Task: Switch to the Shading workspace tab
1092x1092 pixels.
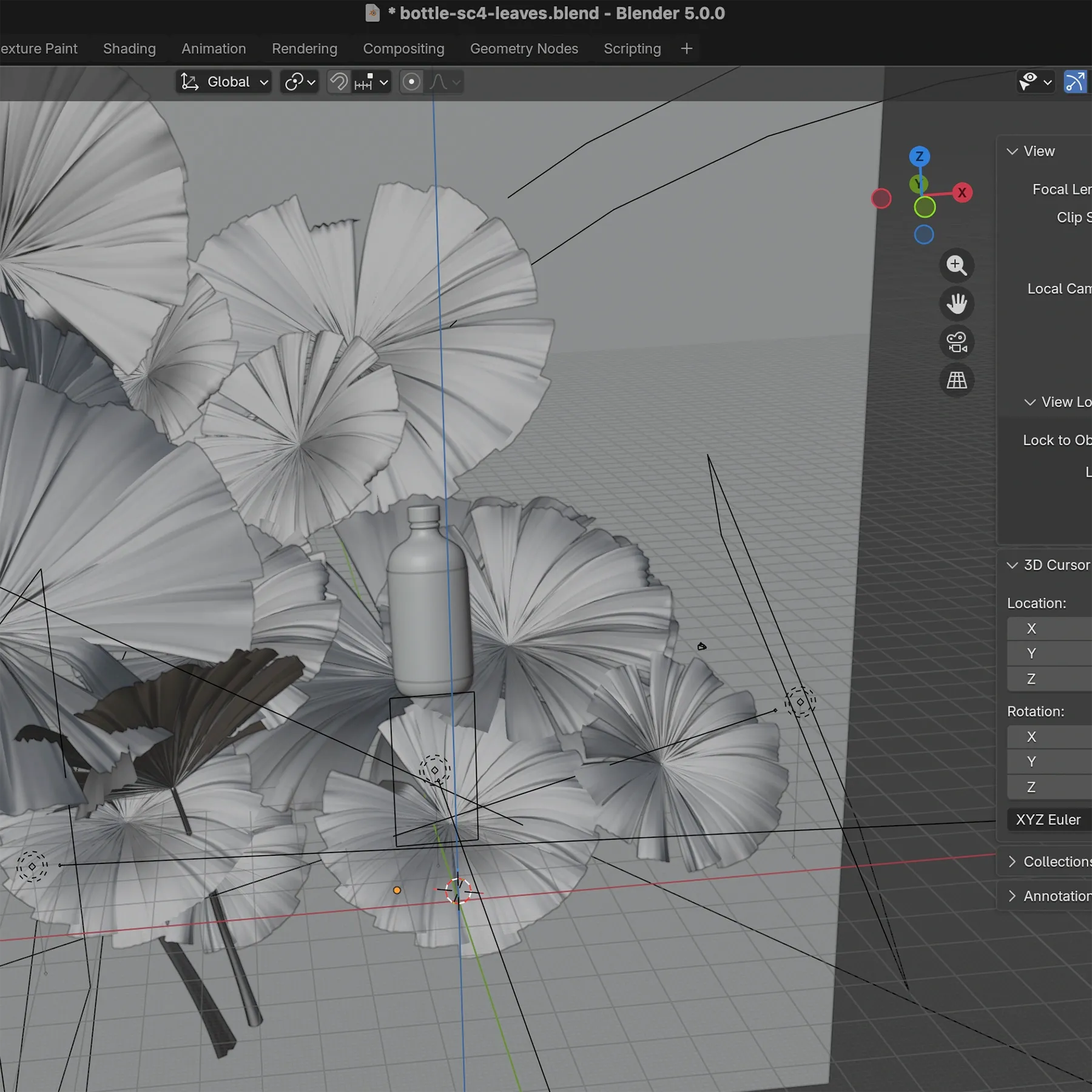Action: tap(129, 49)
